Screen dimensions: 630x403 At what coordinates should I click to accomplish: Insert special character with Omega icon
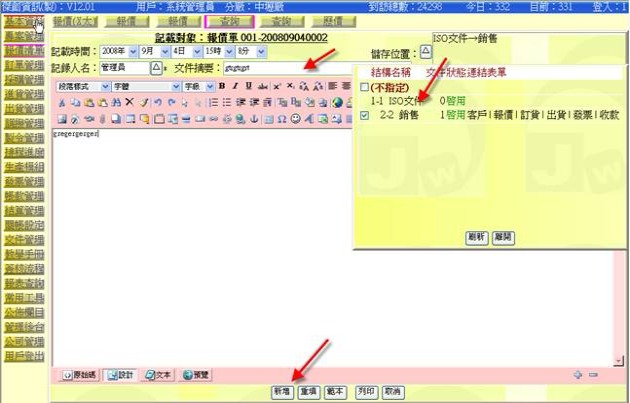[282, 119]
